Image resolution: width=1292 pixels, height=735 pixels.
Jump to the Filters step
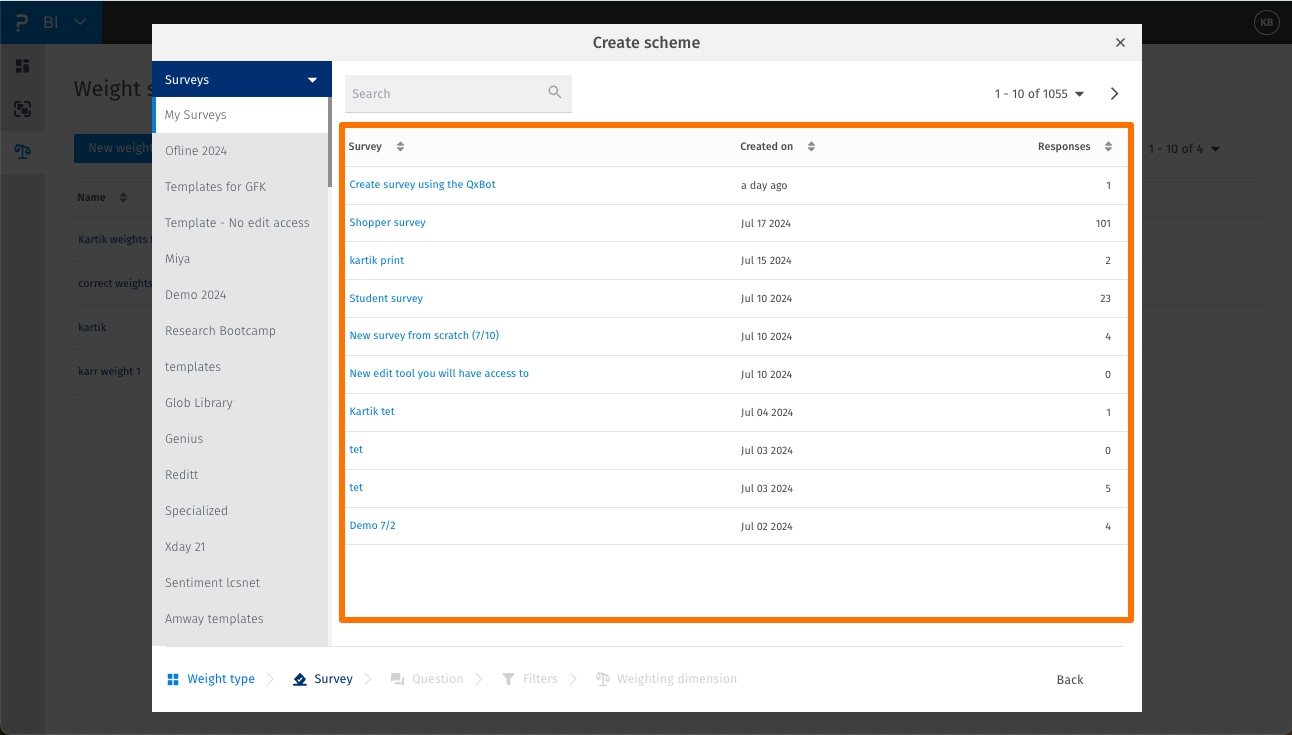point(530,679)
